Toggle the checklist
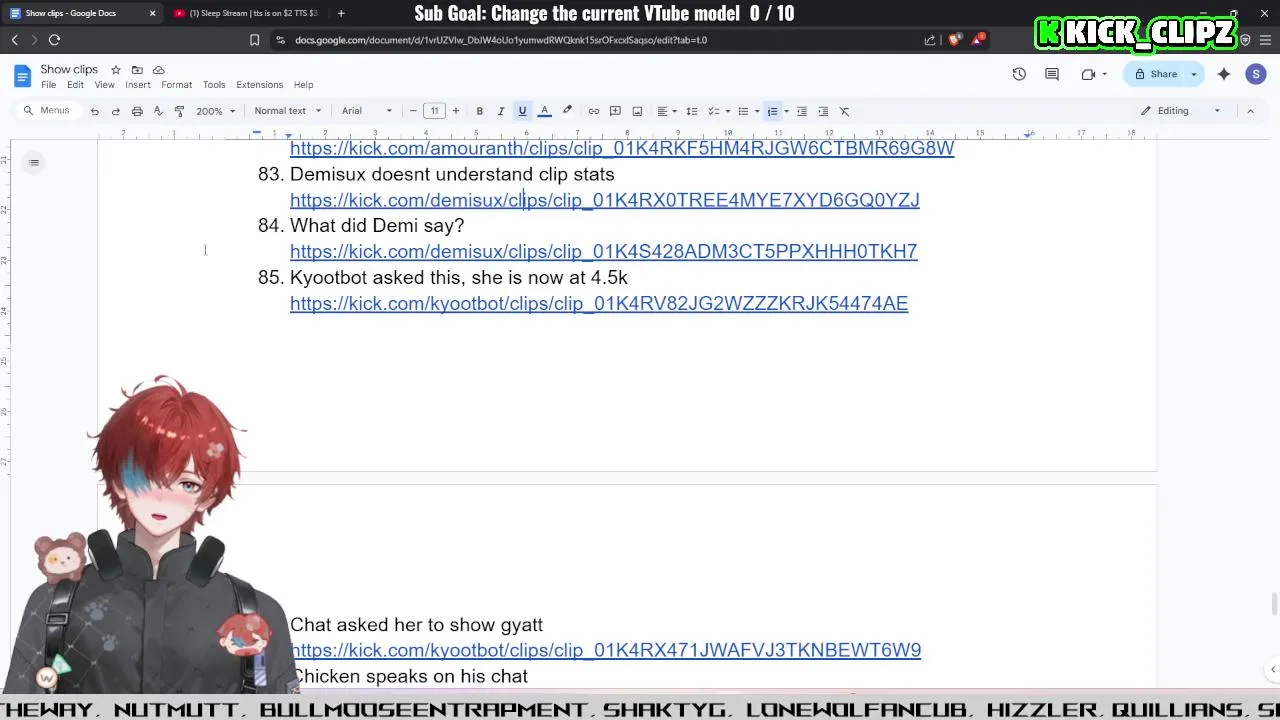1280x720 pixels. coord(714,111)
